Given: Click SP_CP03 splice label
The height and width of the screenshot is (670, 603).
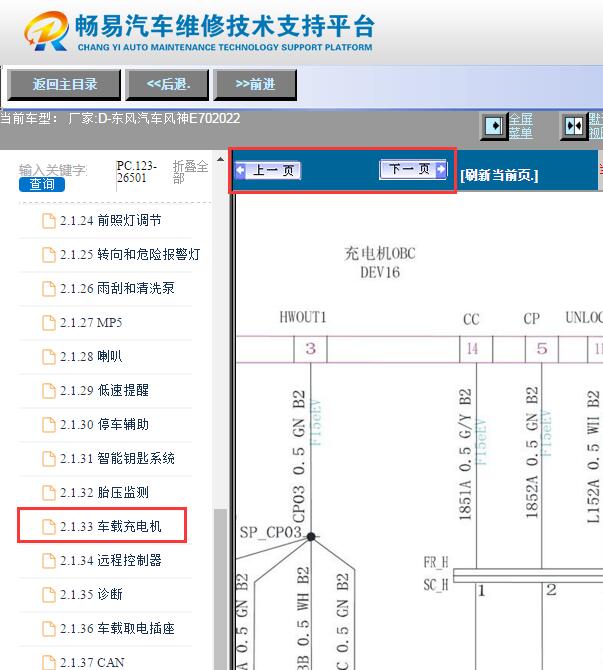Looking at the screenshot, I should point(271,532).
